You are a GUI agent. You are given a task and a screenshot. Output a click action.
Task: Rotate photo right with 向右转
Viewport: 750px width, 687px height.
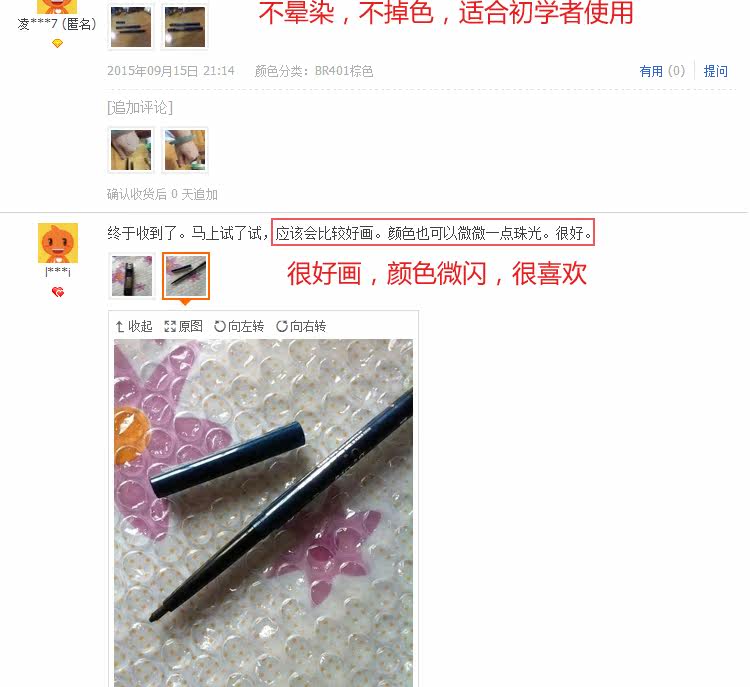(x=301, y=326)
